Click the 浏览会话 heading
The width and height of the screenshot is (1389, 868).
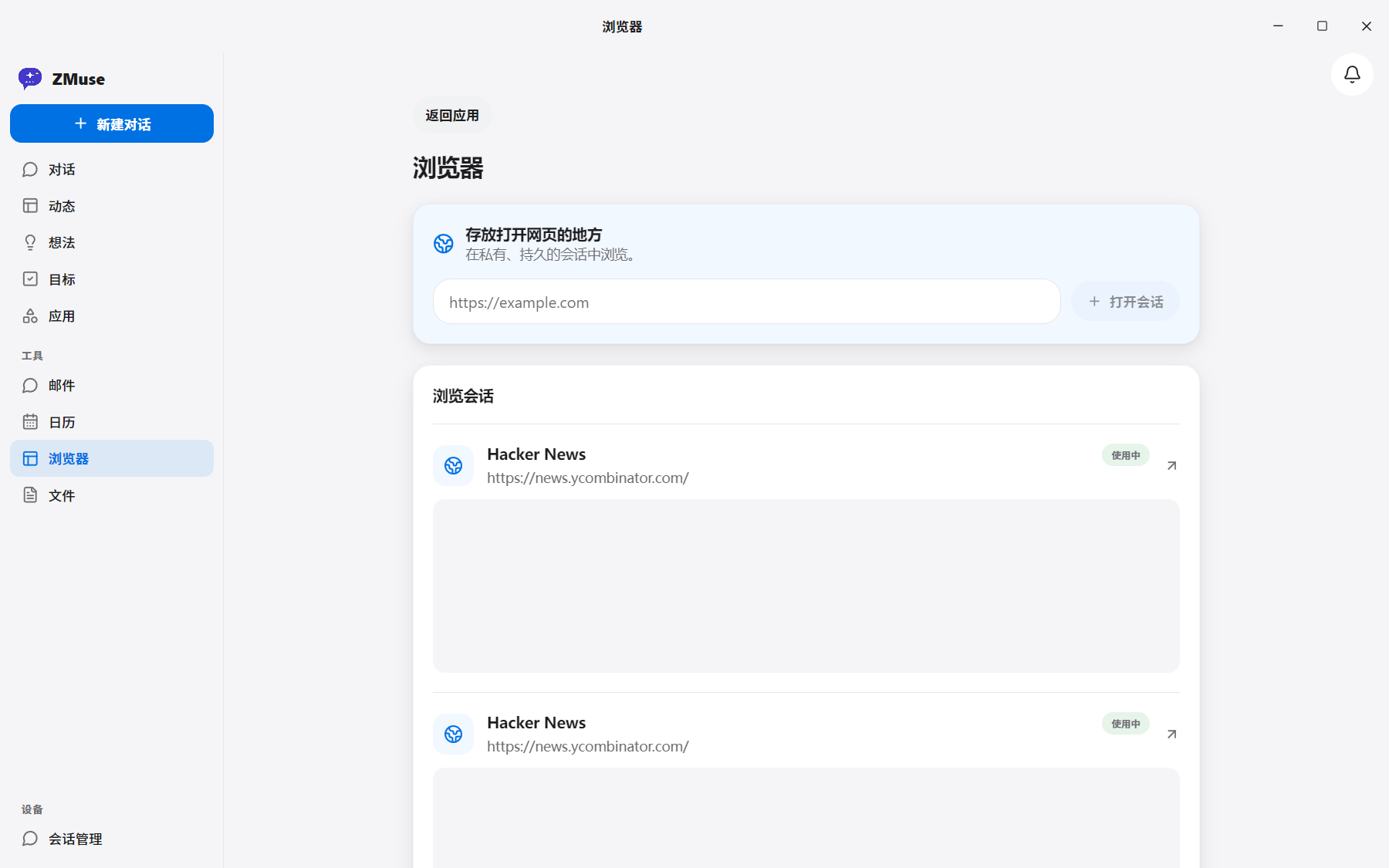click(x=463, y=396)
